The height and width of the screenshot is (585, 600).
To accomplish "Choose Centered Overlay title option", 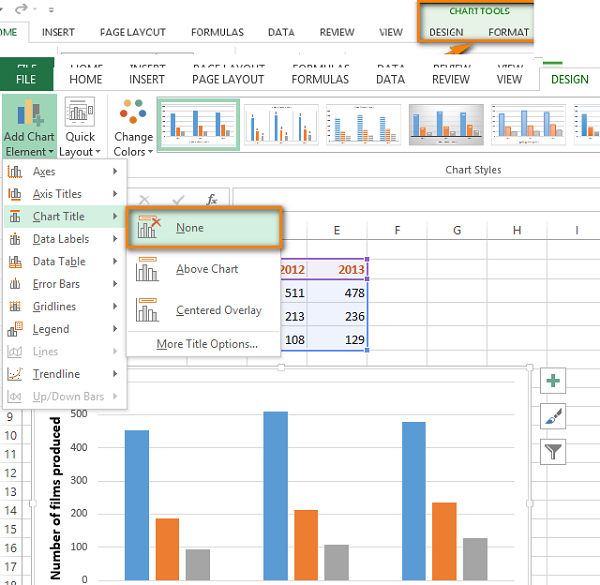I will tap(218, 310).
